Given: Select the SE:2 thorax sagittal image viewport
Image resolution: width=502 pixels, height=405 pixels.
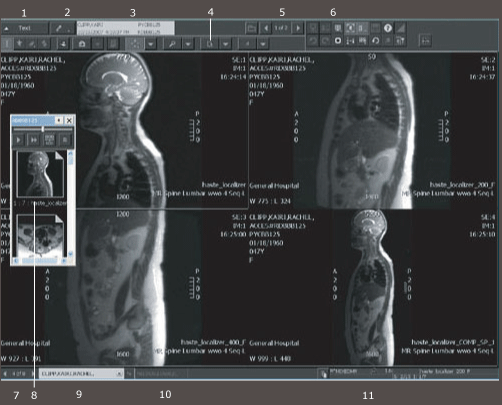Looking at the screenshot, I should [373, 130].
